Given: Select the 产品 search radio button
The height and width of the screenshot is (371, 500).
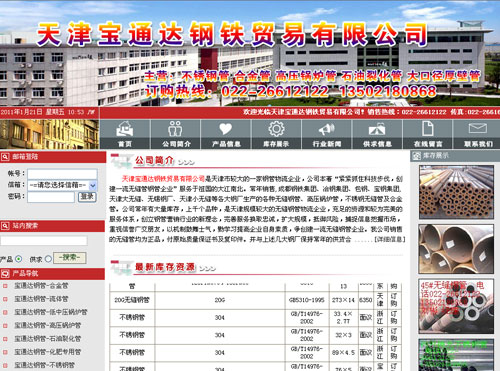Looking at the screenshot, I should [x=18, y=259].
